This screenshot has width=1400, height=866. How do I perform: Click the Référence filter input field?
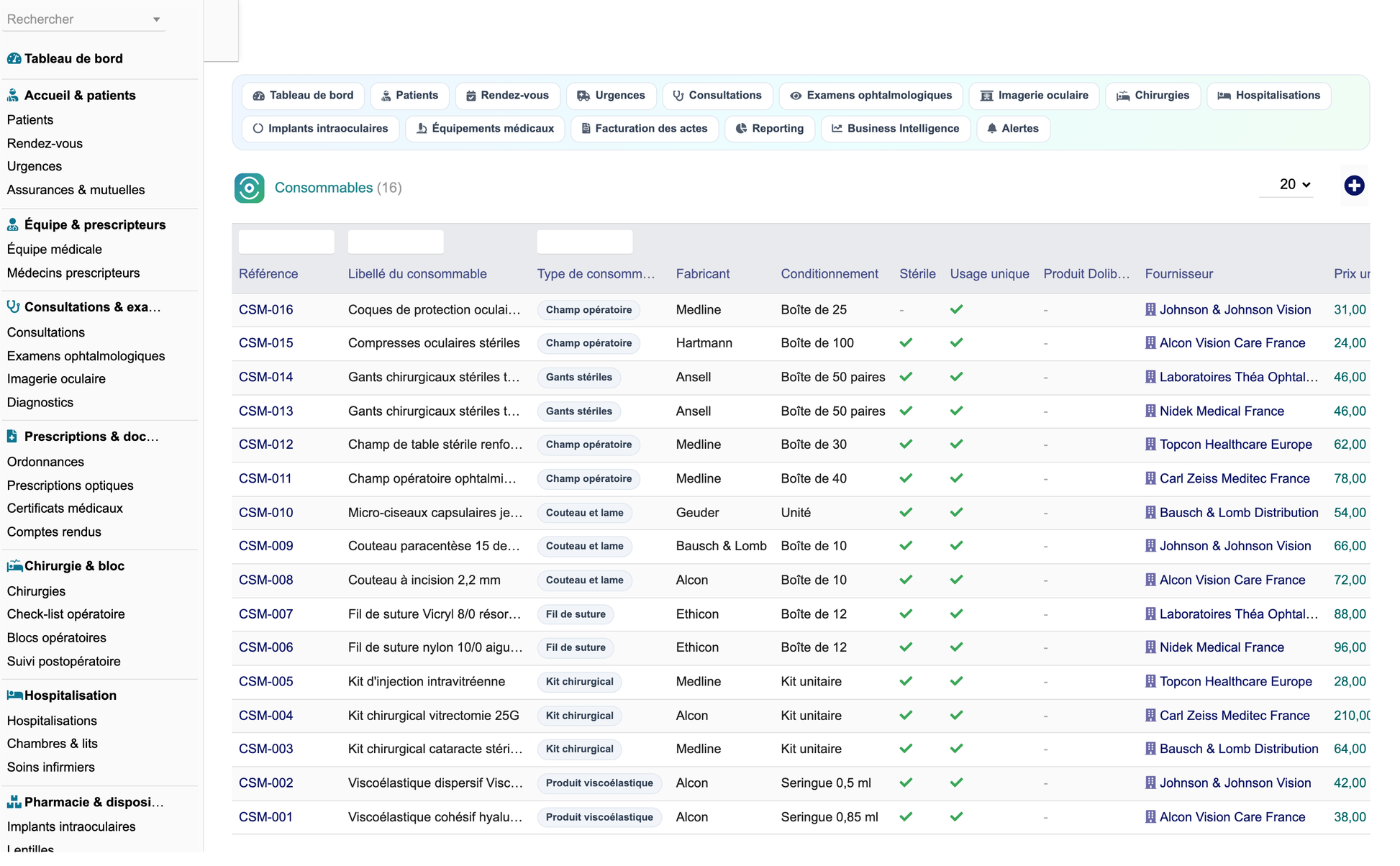(x=286, y=242)
